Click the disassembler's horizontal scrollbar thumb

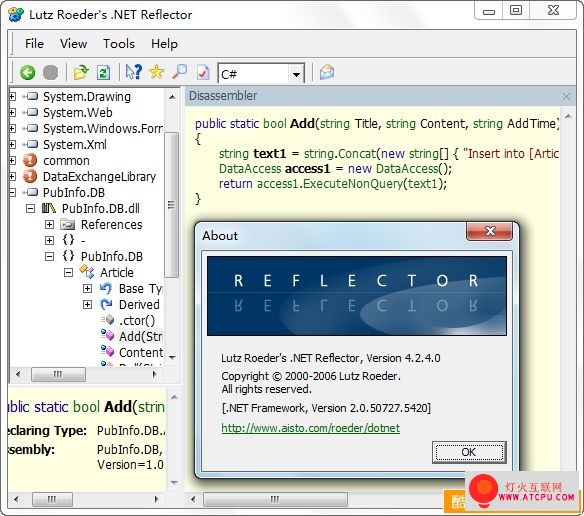click(275, 499)
